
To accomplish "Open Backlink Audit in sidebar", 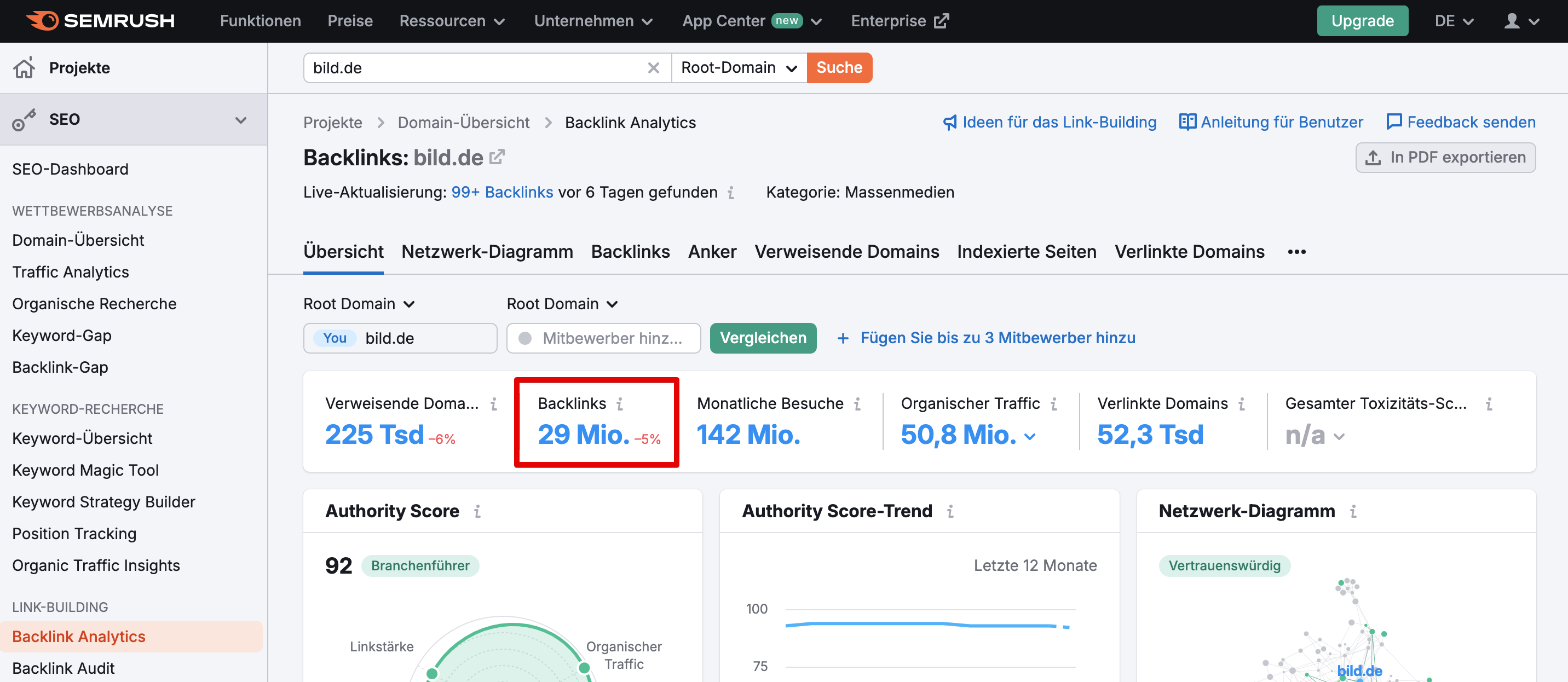I will [64, 669].
